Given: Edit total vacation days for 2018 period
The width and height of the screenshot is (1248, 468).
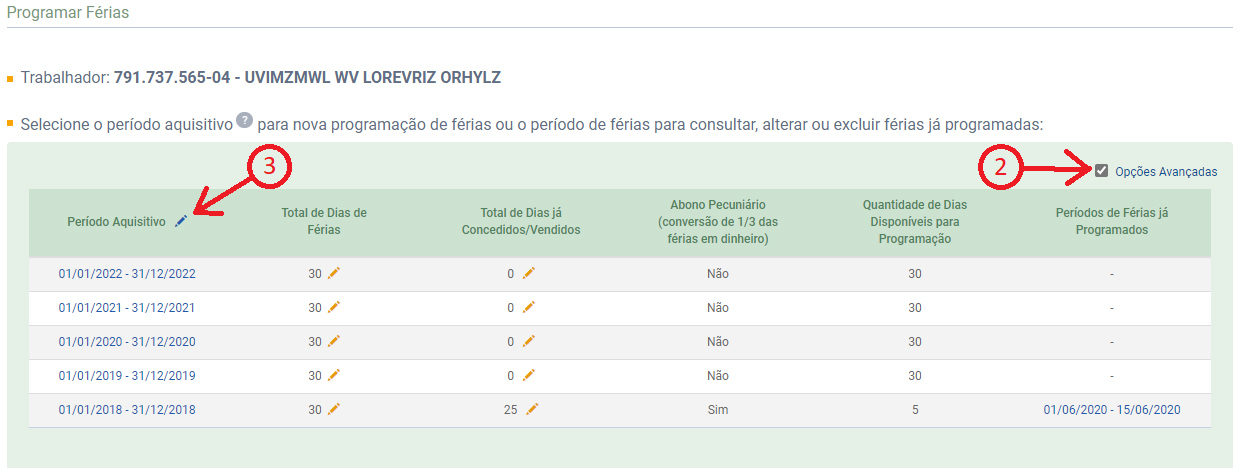Looking at the screenshot, I should 334,409.
